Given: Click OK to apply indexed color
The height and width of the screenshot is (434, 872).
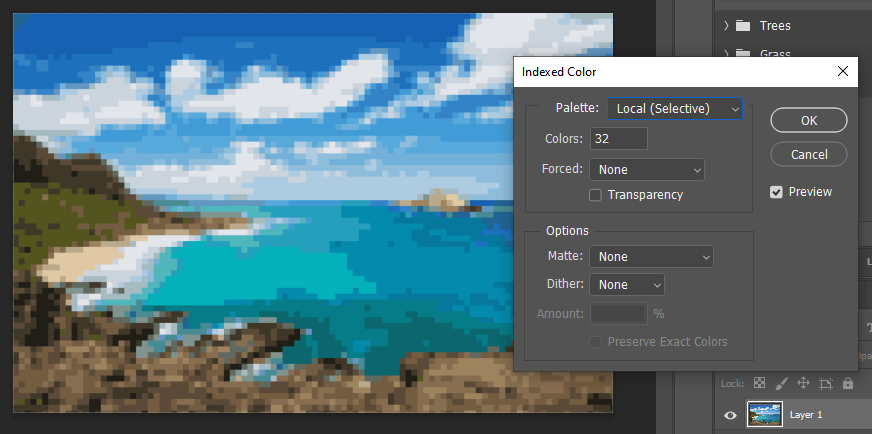Looking at the screenshot, I should tap(809, 120).
